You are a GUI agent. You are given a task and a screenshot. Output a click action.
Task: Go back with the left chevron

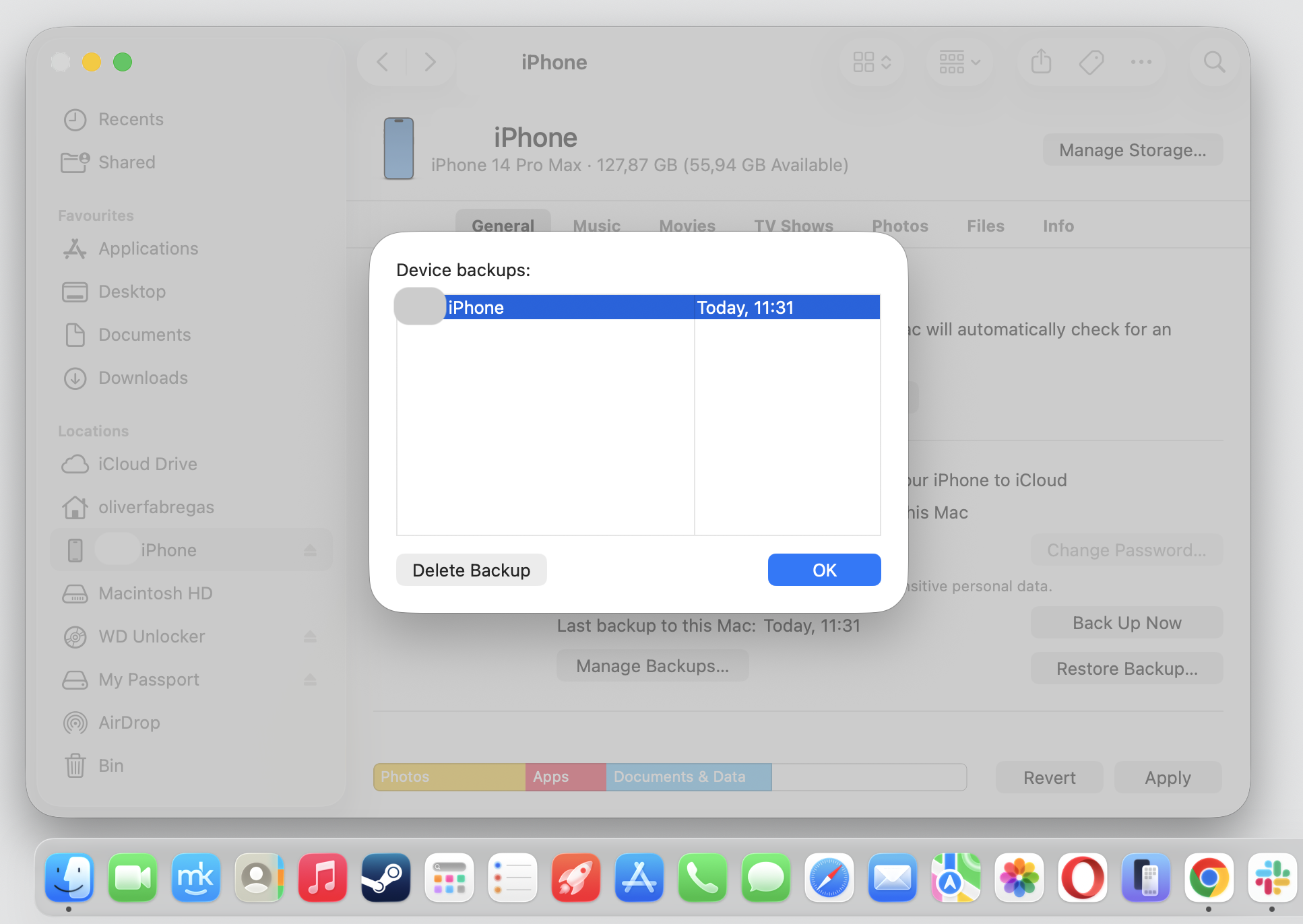pos(383,62)
